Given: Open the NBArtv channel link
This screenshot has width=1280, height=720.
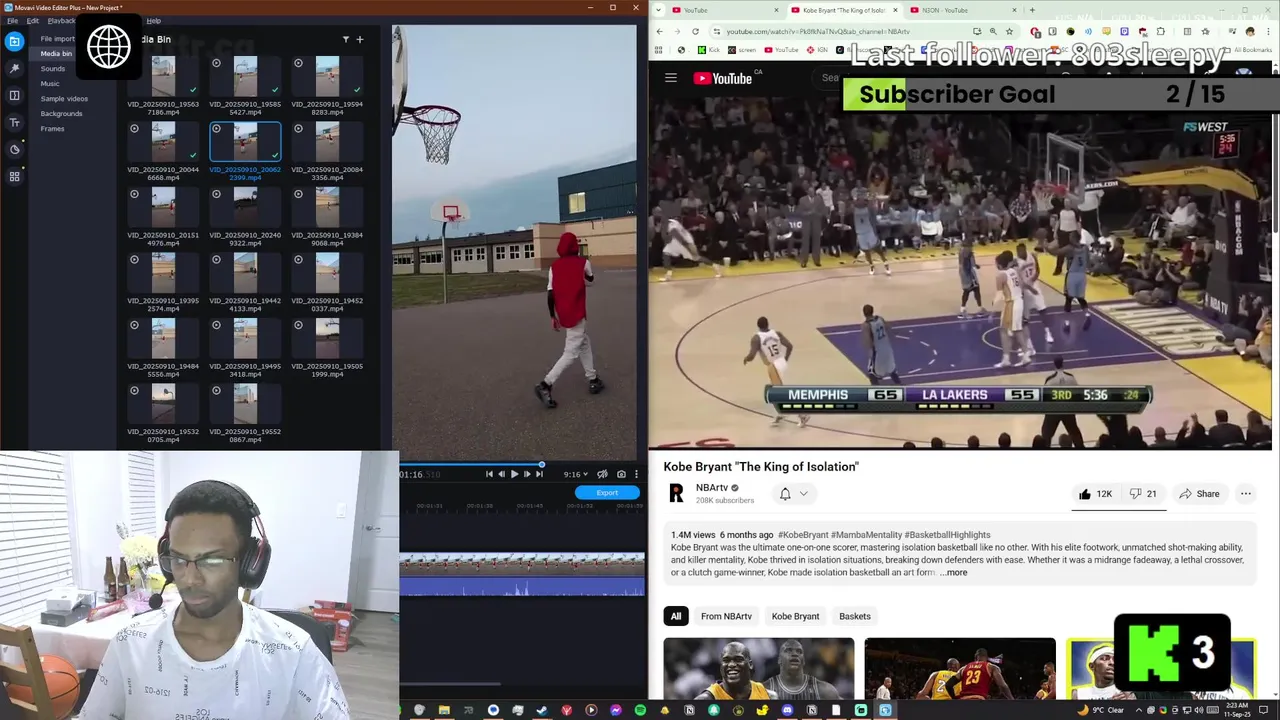Looking at the screenshot, I should pos(712,488).
